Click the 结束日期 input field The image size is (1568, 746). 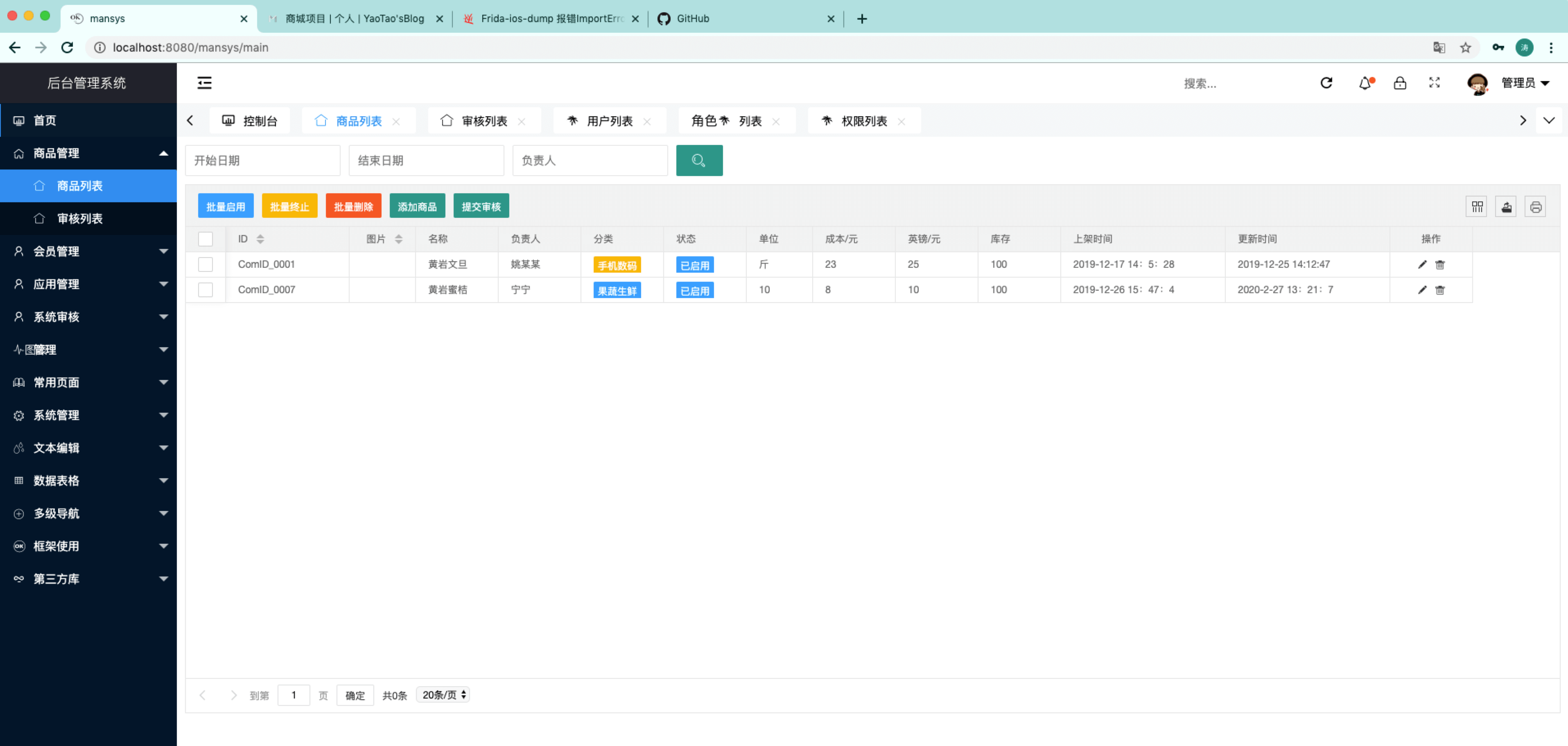(x=426, y=161)
